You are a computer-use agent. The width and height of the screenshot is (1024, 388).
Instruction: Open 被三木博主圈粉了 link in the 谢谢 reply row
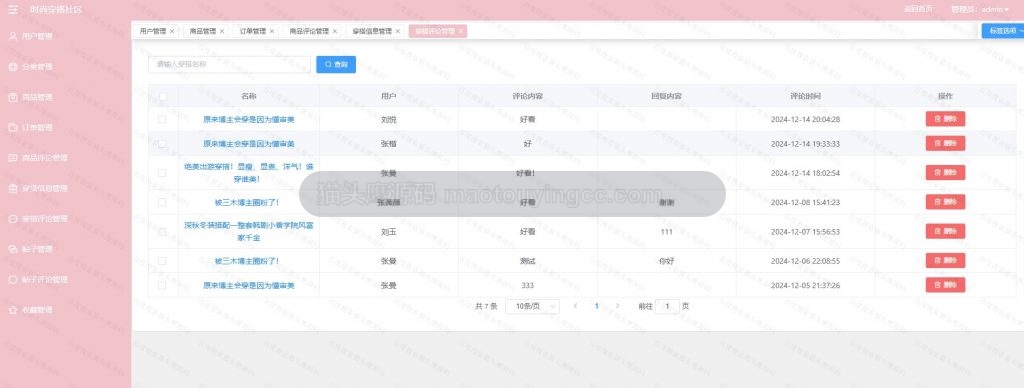click(x=247, y=202)
